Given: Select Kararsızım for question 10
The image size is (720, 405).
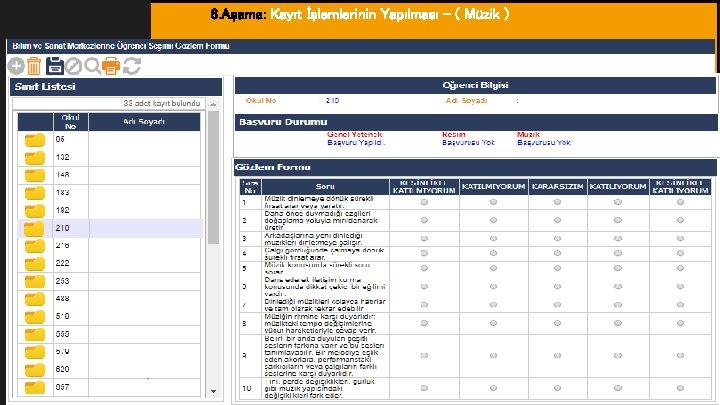Looking at the screenshot, I should click(x=557, y=388).
